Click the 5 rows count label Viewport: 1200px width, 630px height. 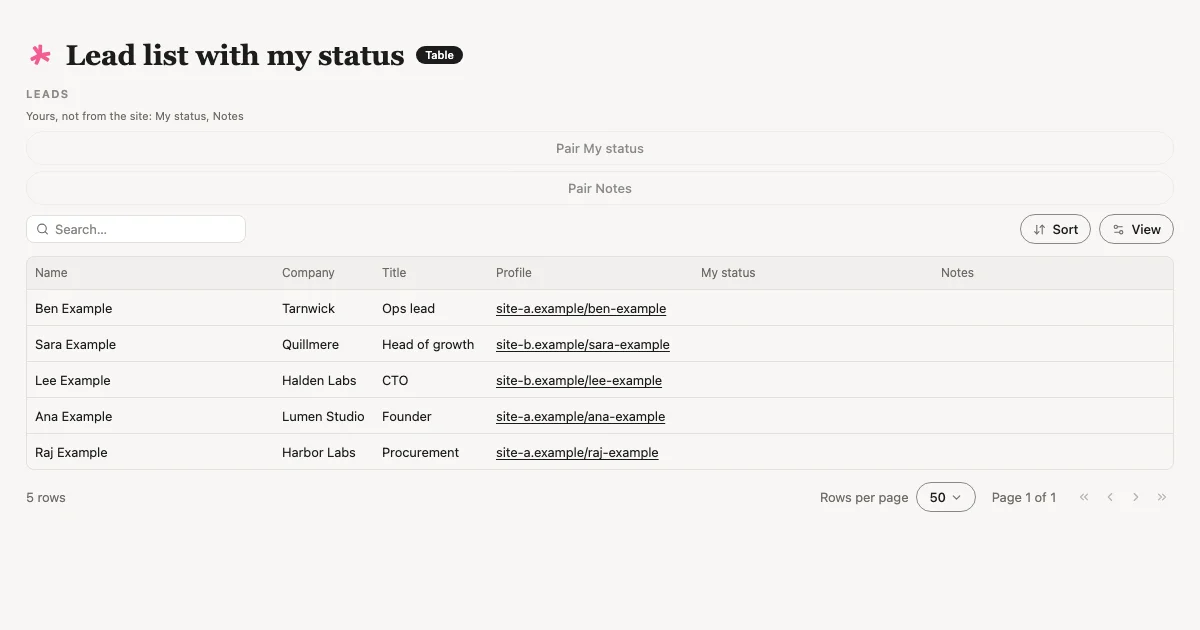pos(46,497)
